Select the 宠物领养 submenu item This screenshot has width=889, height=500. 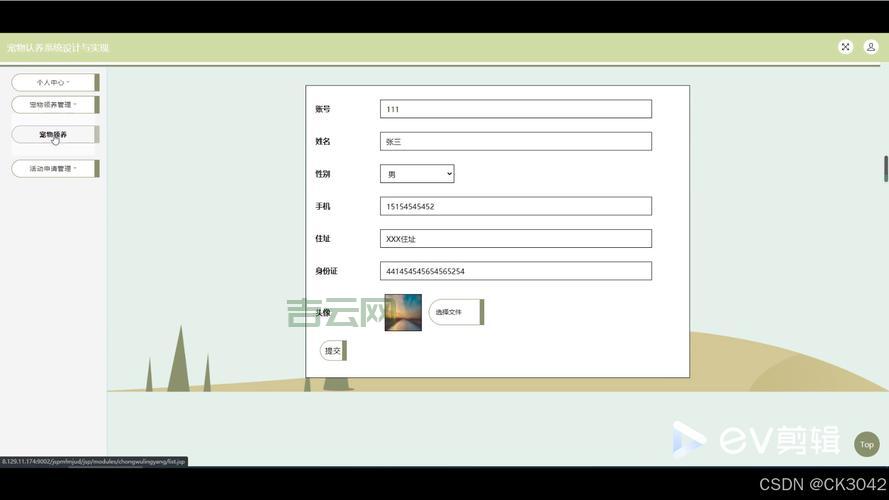(x=54, y=134)
